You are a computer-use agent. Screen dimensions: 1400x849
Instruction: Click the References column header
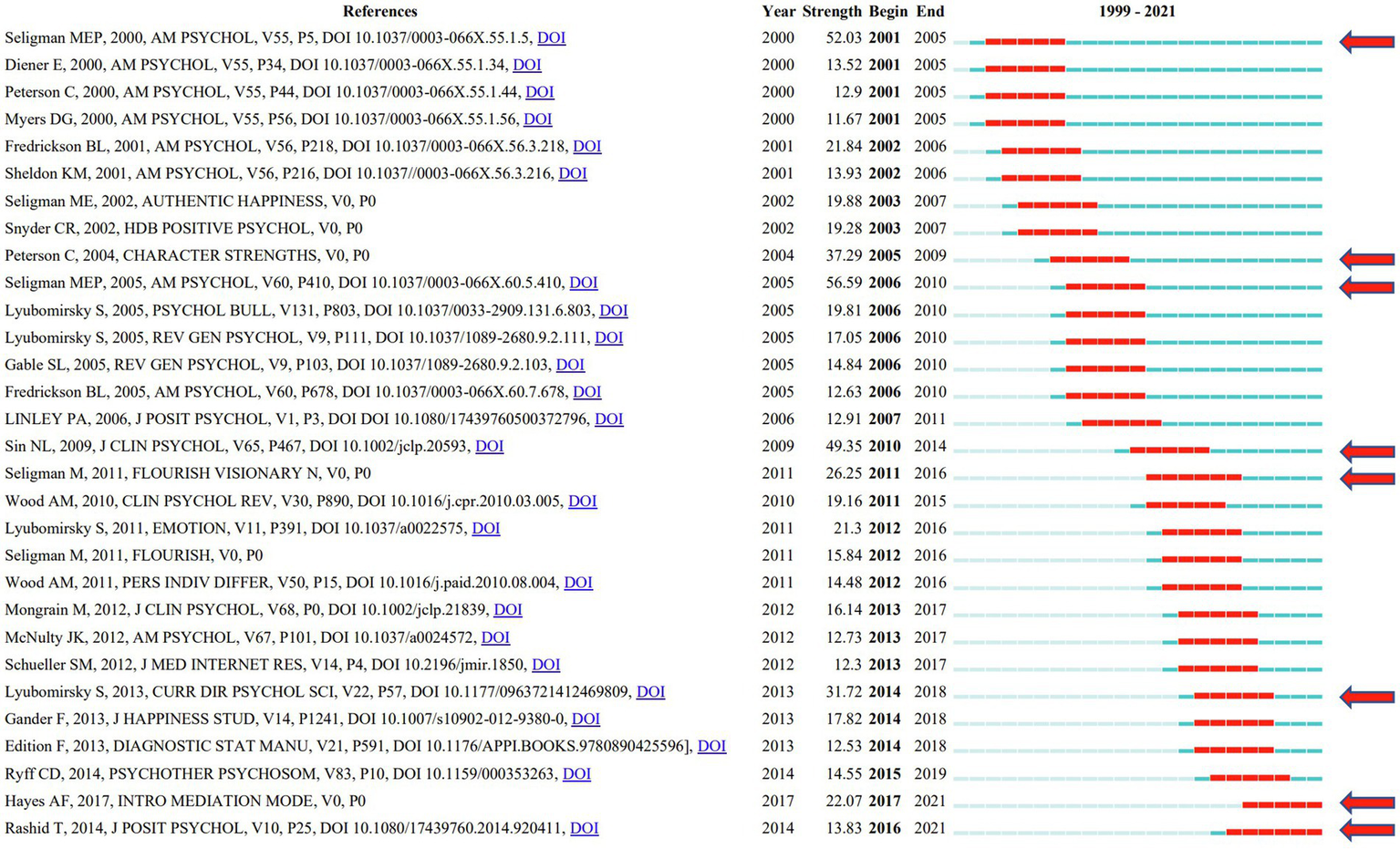click(379, 11)
